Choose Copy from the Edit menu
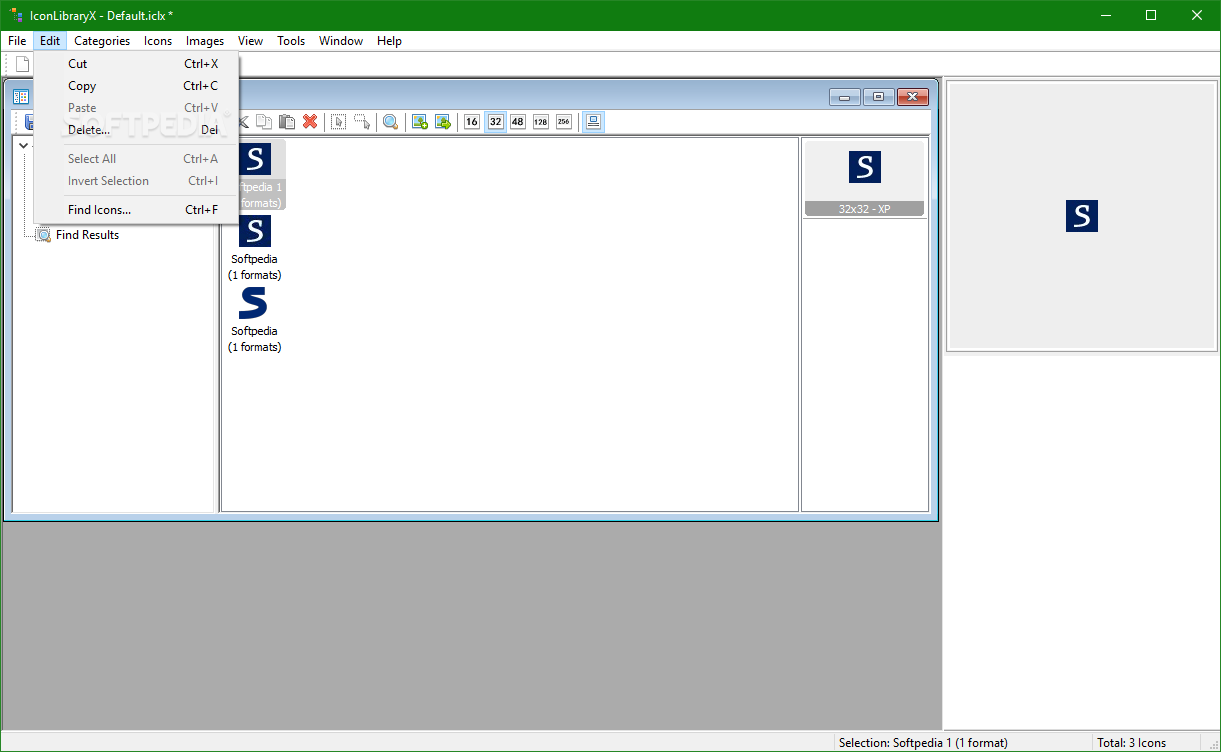 coord(137,86)
